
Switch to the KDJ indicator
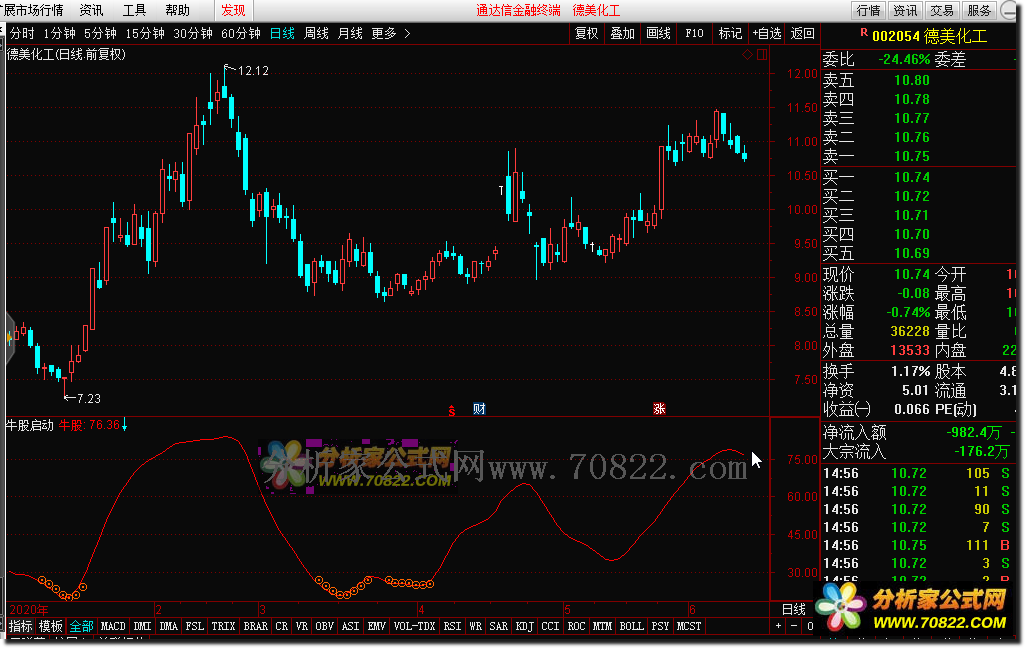click(525, 626)
